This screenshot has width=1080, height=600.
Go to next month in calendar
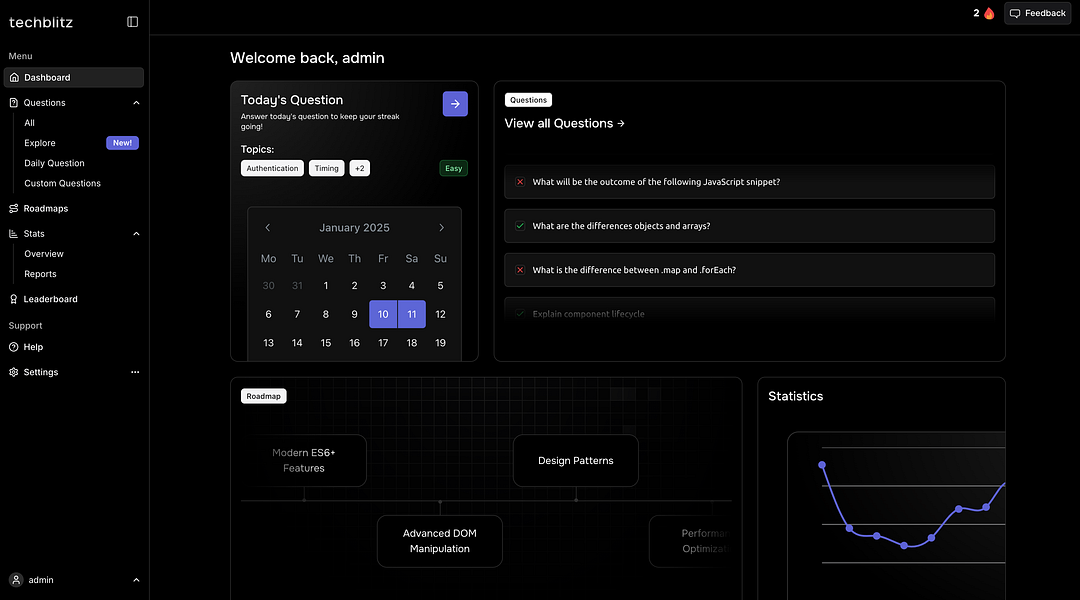[x=442, y=227]
